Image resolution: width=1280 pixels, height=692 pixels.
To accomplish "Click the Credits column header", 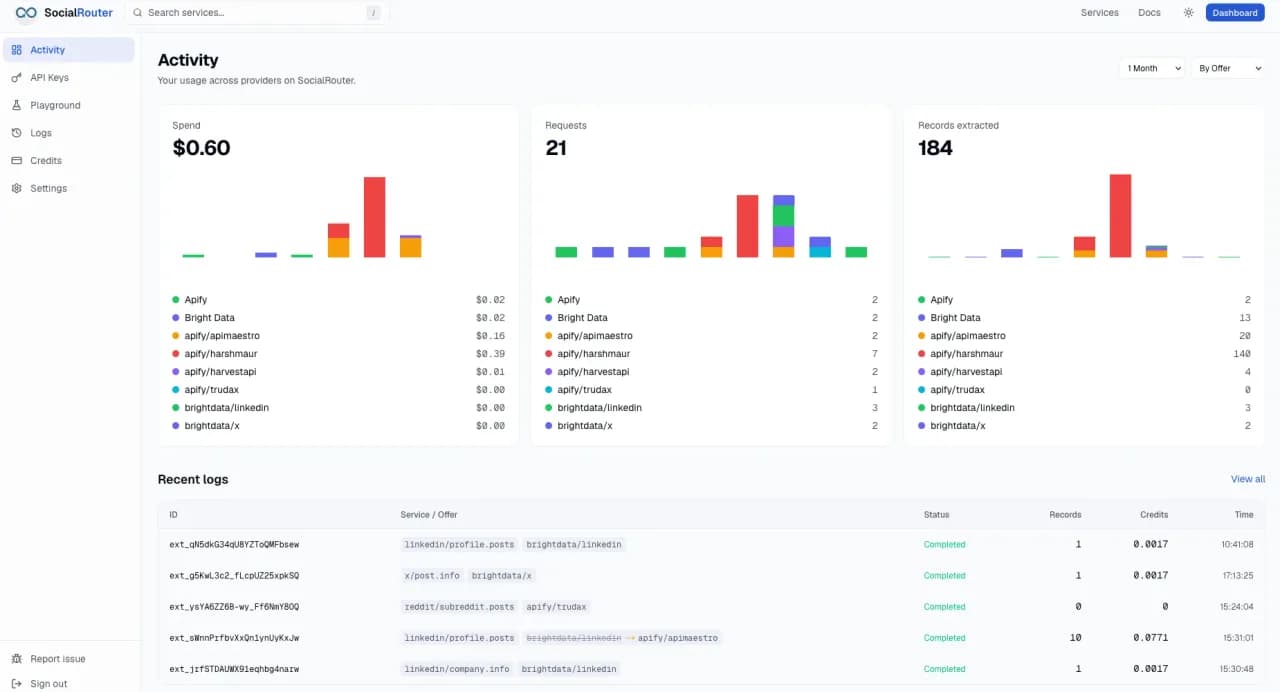I will (x=1154, y=515).
